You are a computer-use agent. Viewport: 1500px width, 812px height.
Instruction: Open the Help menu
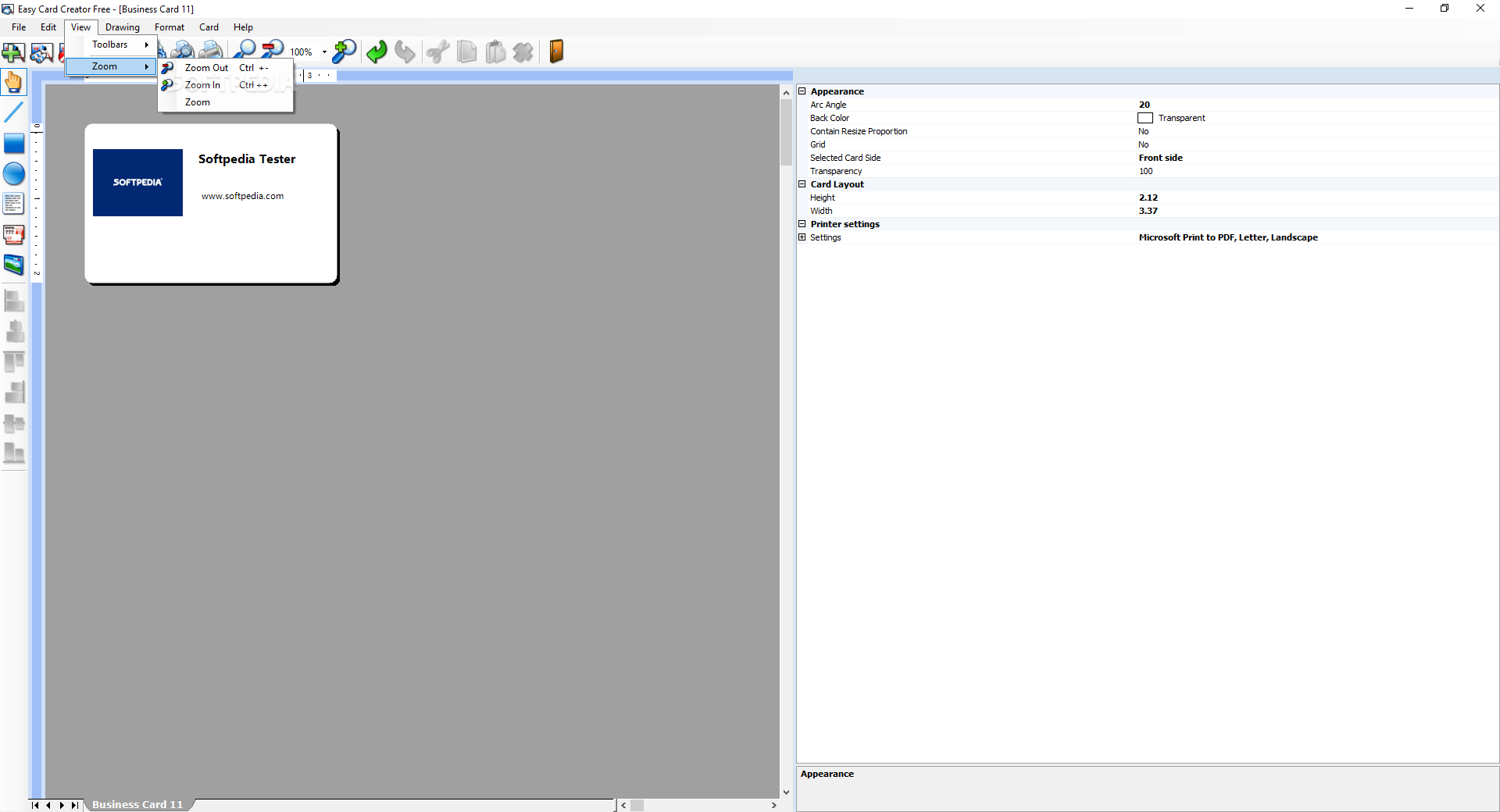(x=243, y=27)
